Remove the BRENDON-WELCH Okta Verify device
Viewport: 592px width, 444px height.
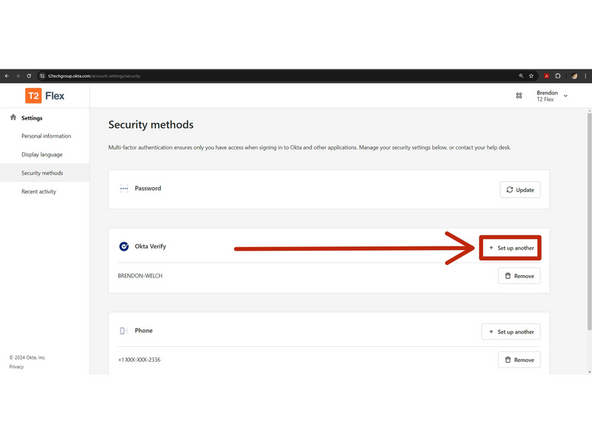[x=519, y=276]
